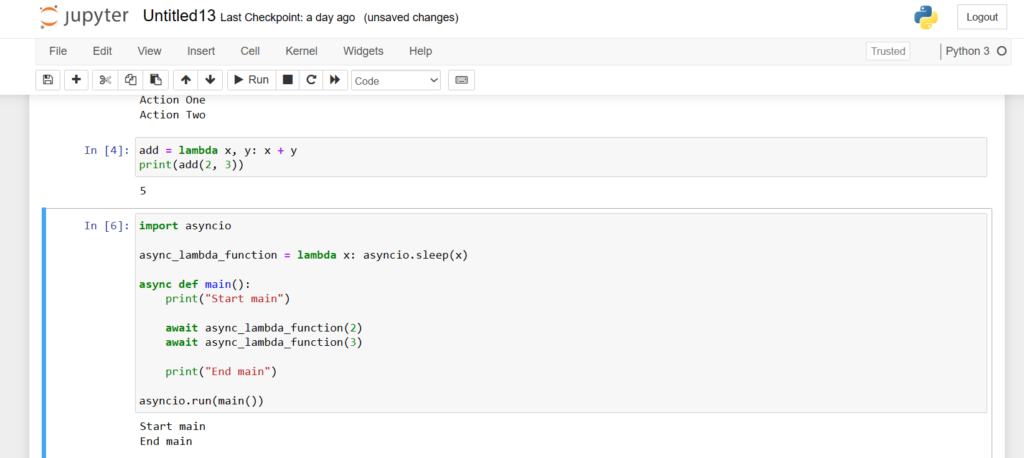Viewport: 1024px width, 458px height.
Task: Open the Insert menu
Action: (x=201, y=51)
